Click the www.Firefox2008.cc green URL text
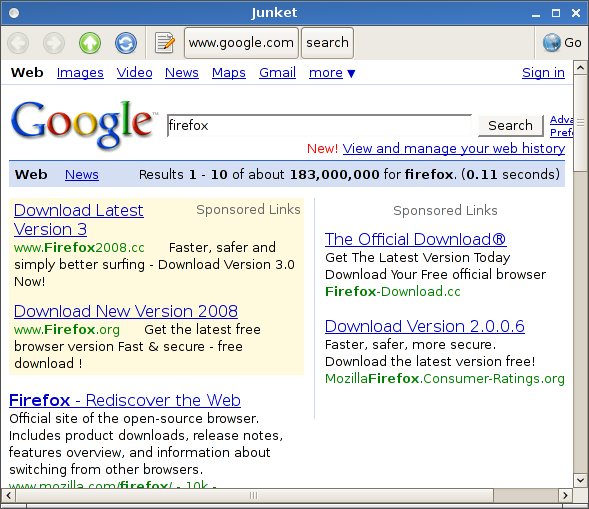The height and width of the screenshot is (509, 589). (x=79, y=248)
